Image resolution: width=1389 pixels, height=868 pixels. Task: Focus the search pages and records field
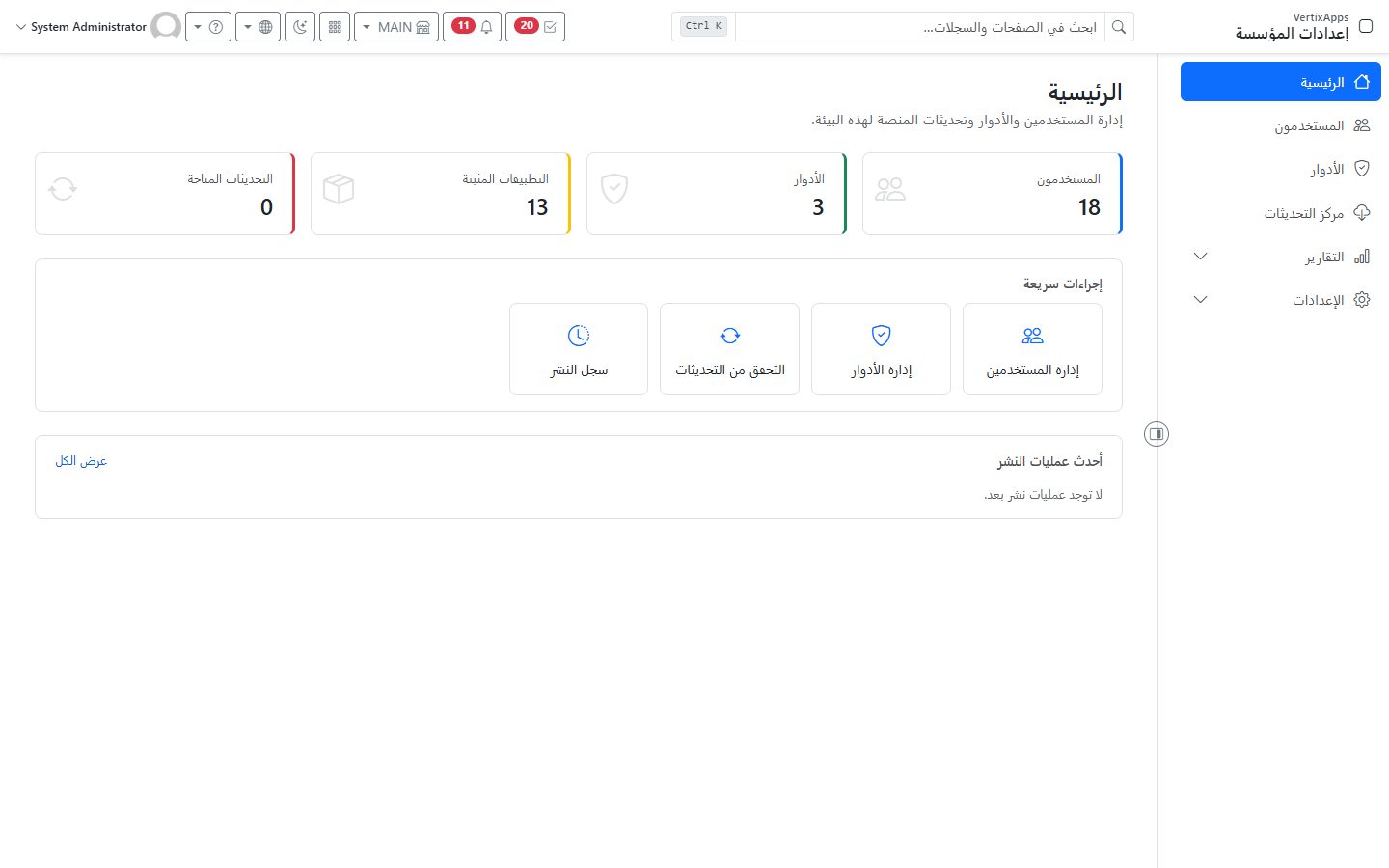pyautogui.click(x=919, y=27)
